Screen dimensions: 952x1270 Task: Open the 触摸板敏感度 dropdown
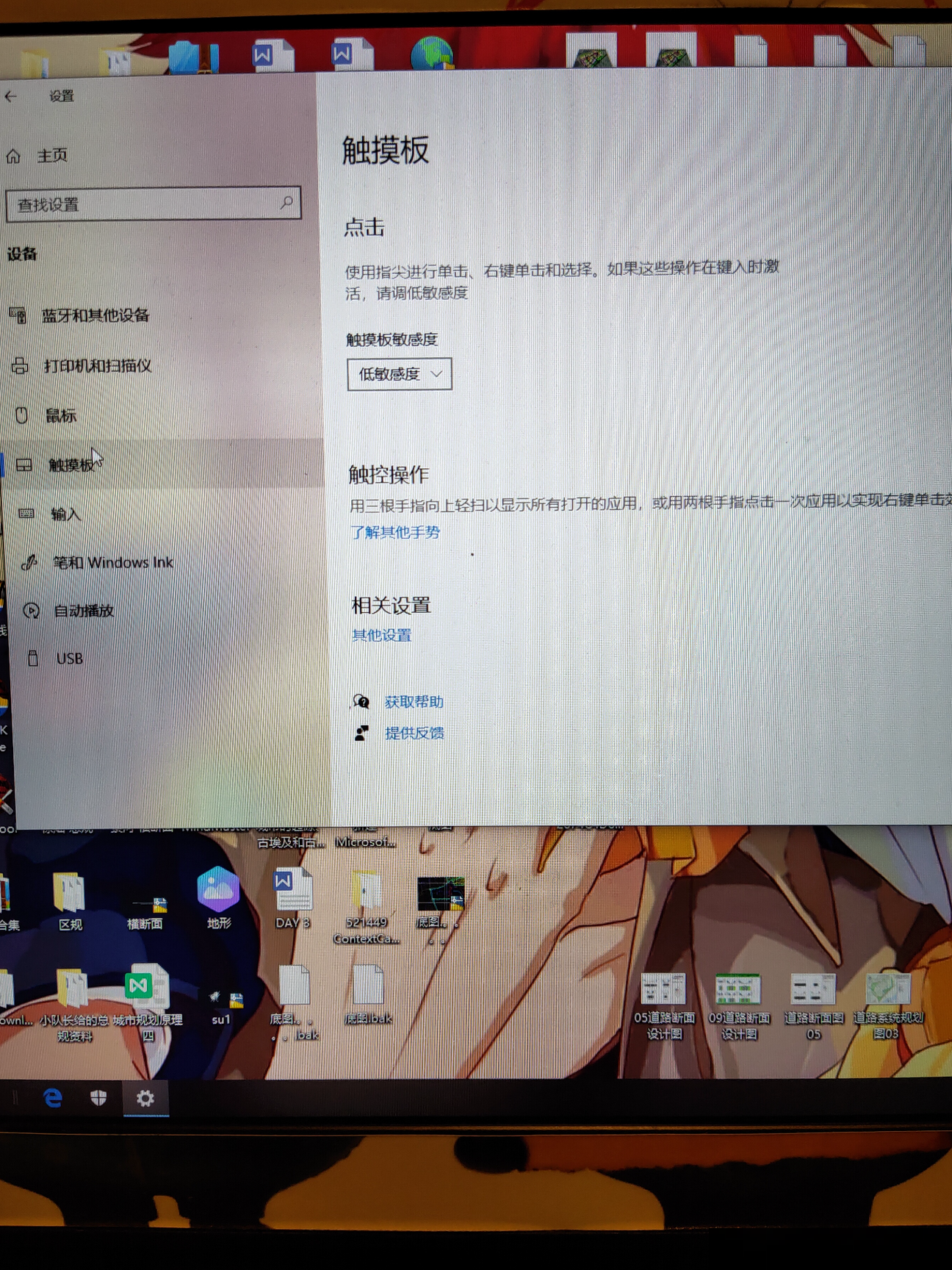click(x=399, y=374)
